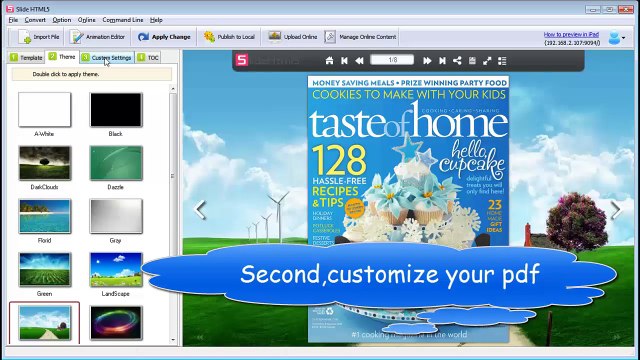Click the previous page icon
This screenshot has height=360, width=640.
click(x=359, y=61)
